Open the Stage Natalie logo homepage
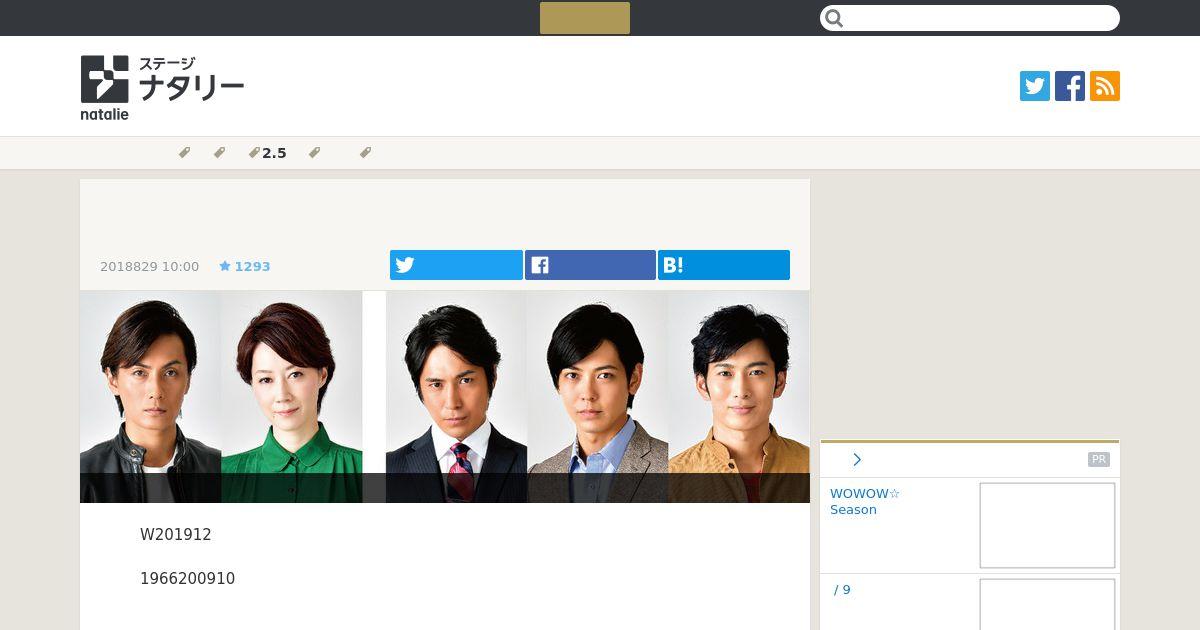 (x=162, y=88)
